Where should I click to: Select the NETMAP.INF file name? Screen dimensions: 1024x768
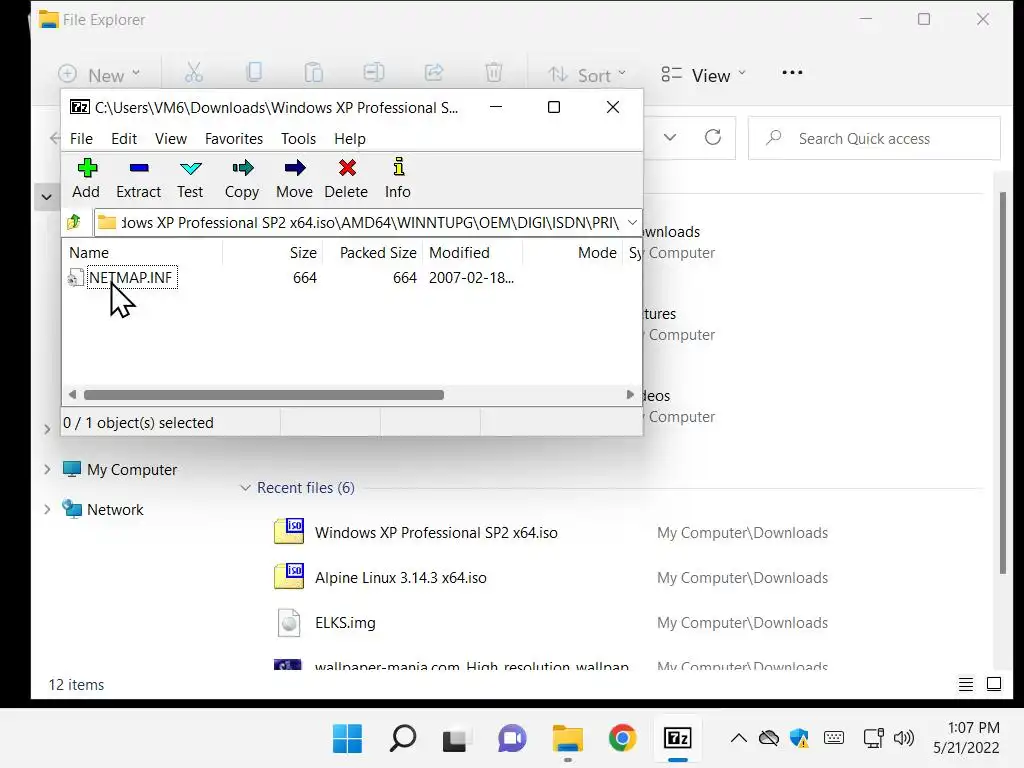131,278
